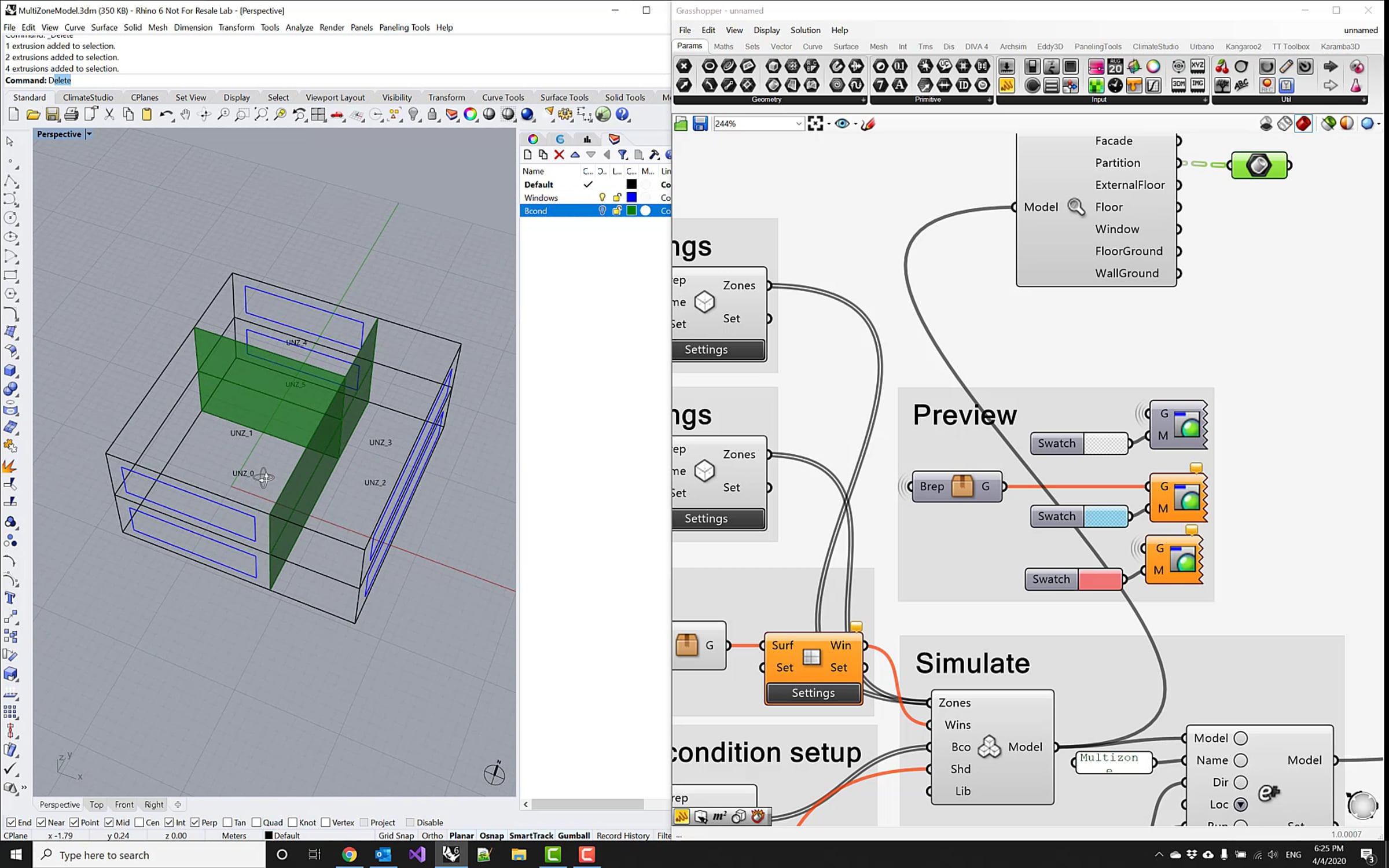The image size is (1389, 868).
Task: Toggle the Point osnap checkbox
Action: coord(74,822)
